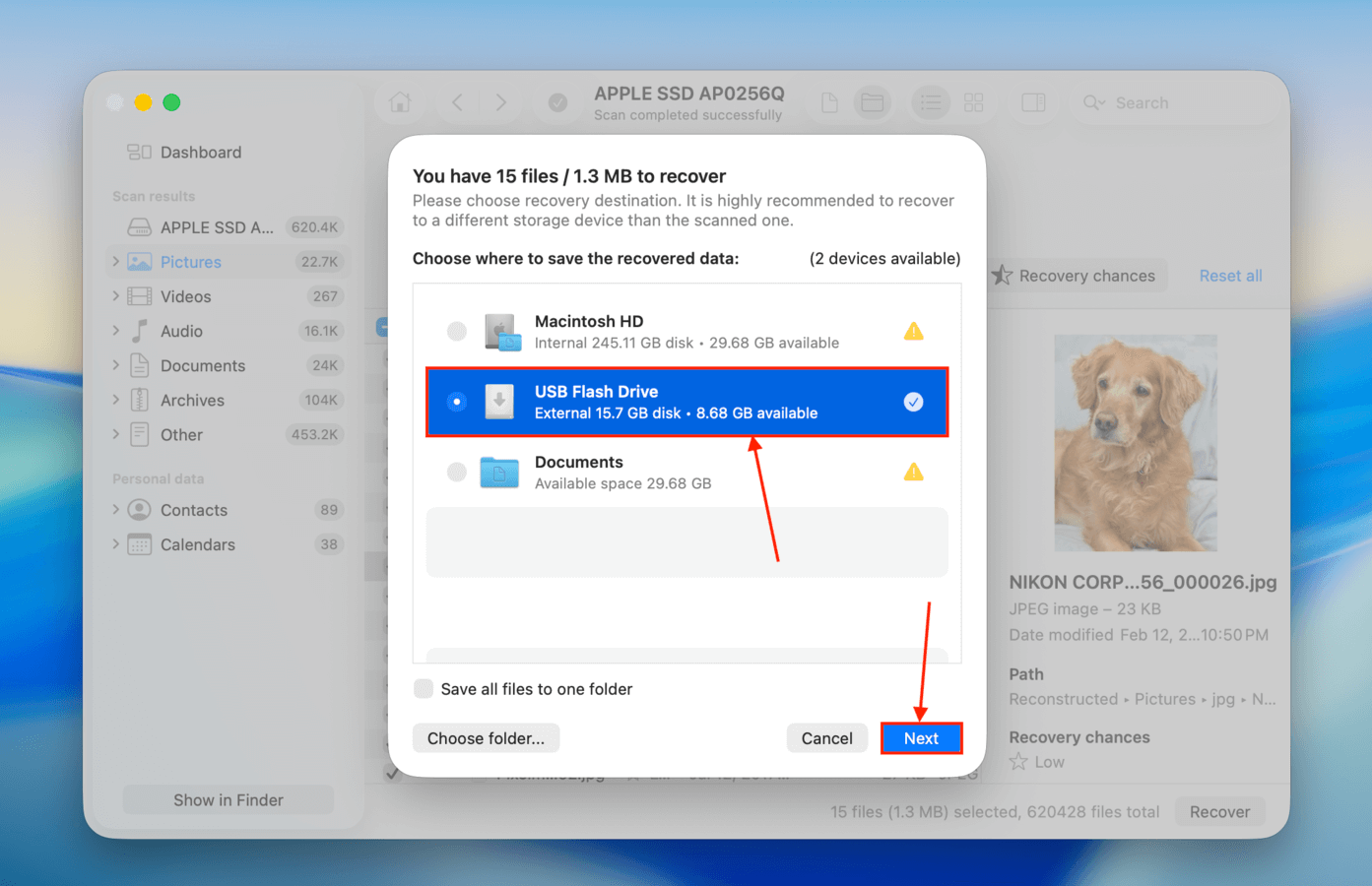
Task: Select Audio in the Scan results sidebar
Action: [x=179, y=331]
